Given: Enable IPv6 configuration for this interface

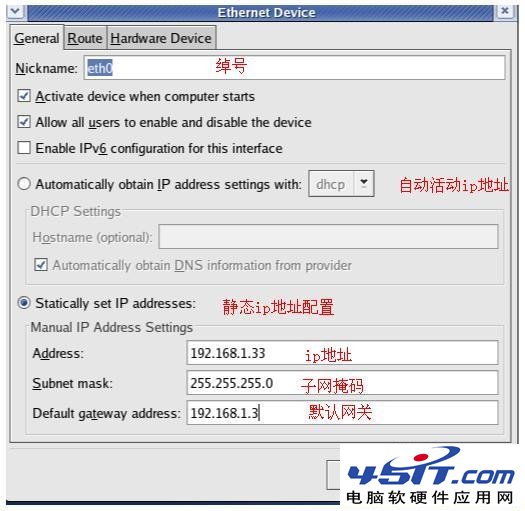Looking at the screenshot, I should (x=24, y=148).
